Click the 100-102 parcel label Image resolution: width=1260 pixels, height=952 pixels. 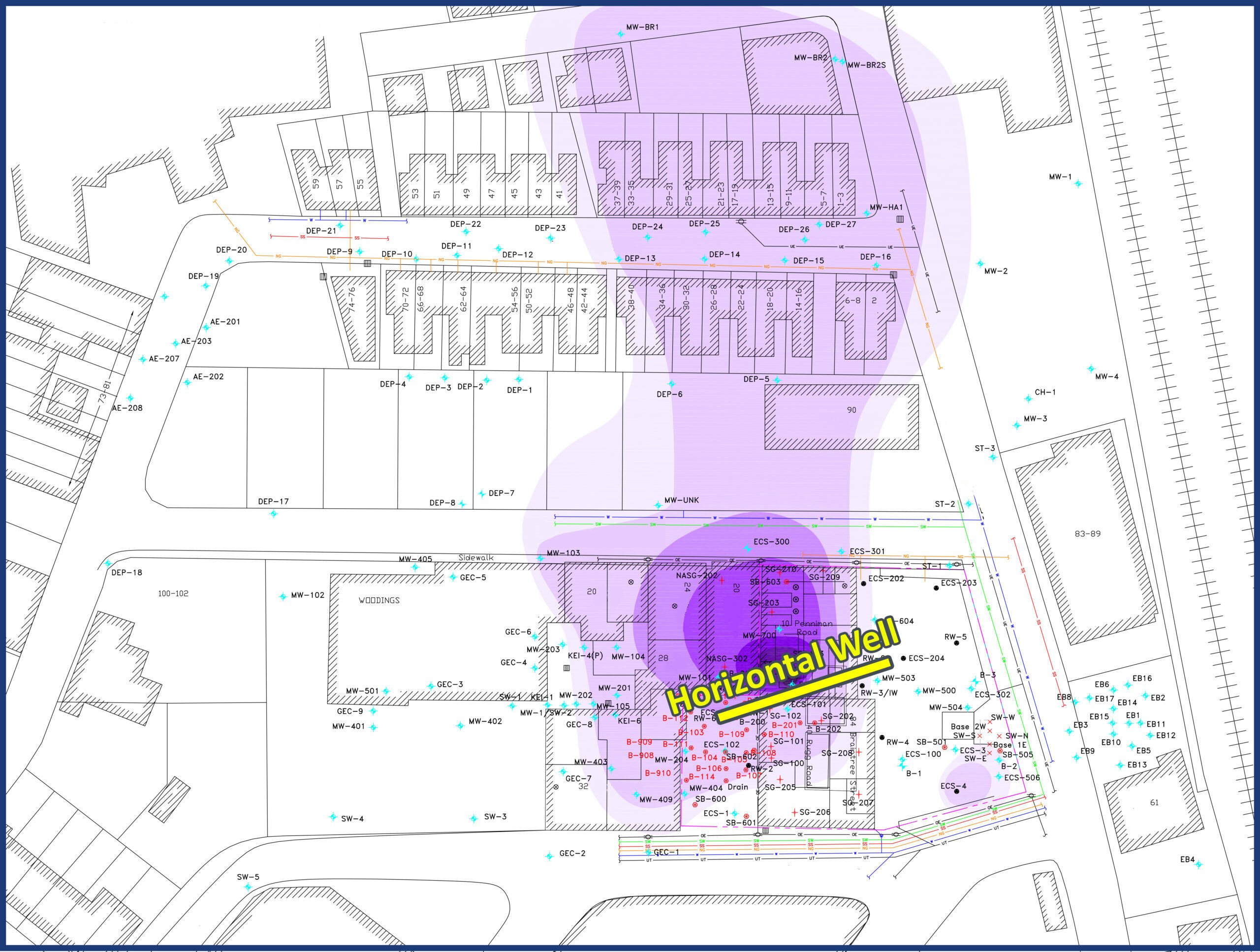click(x=173, y=593)
